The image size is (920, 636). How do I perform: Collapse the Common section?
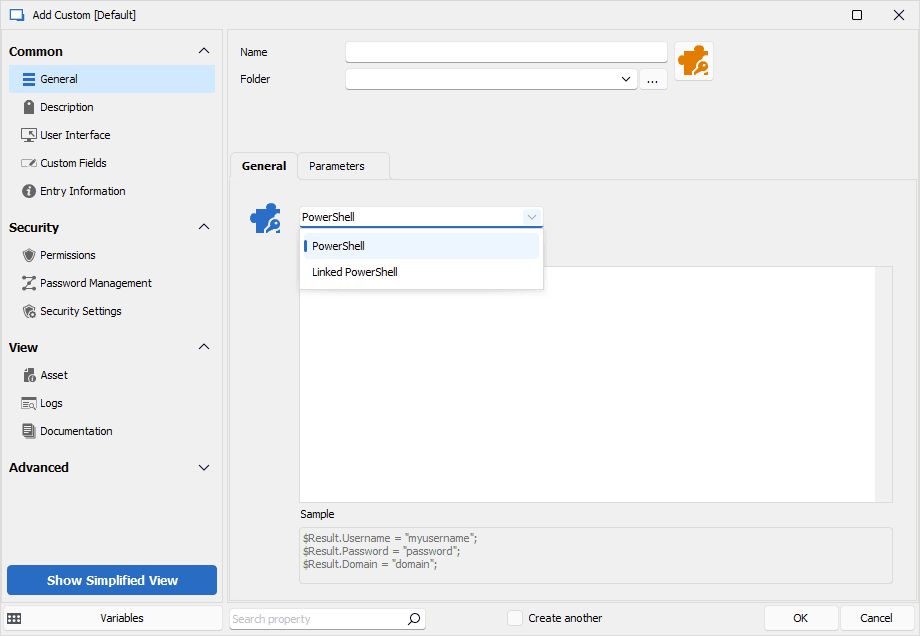(x=204, y=51)
